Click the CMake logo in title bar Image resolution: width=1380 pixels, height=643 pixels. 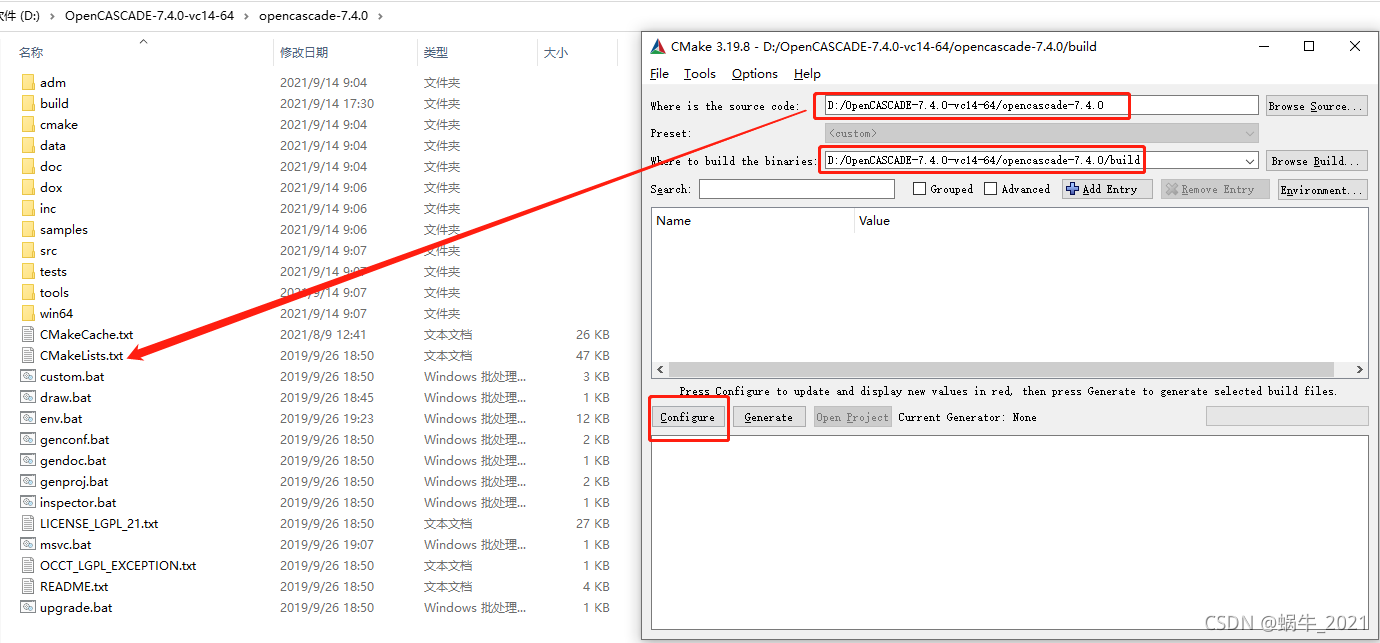coord(657,46)
